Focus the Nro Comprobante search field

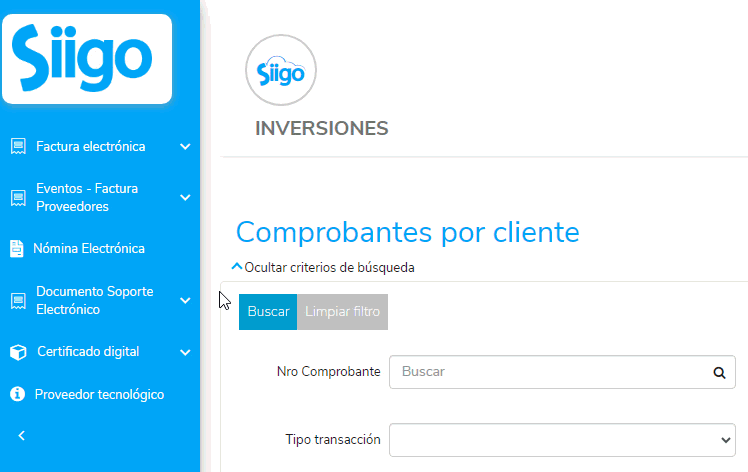562,372
